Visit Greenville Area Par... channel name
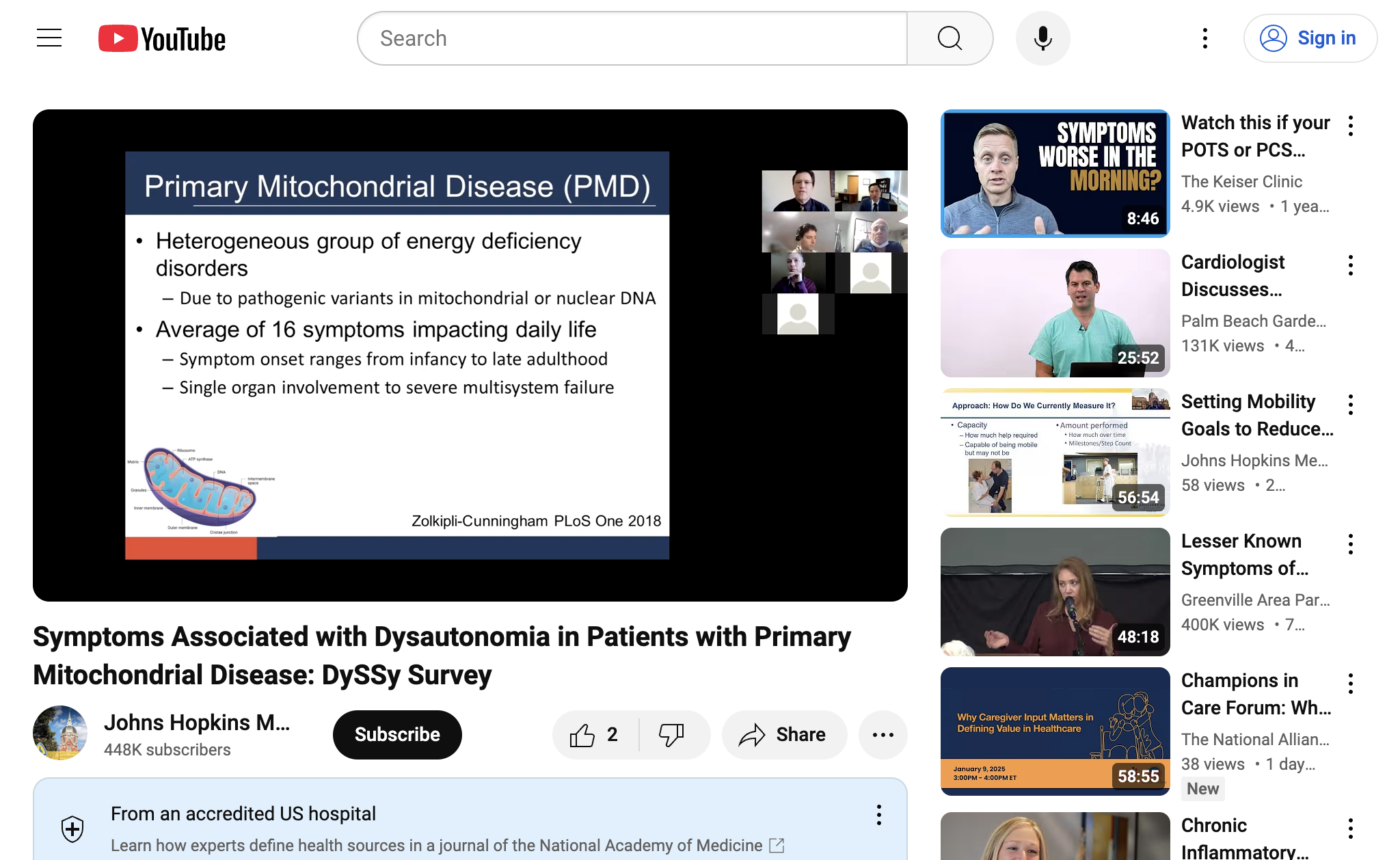Screen dimensions: 1400x860 tap(1255, 600)
